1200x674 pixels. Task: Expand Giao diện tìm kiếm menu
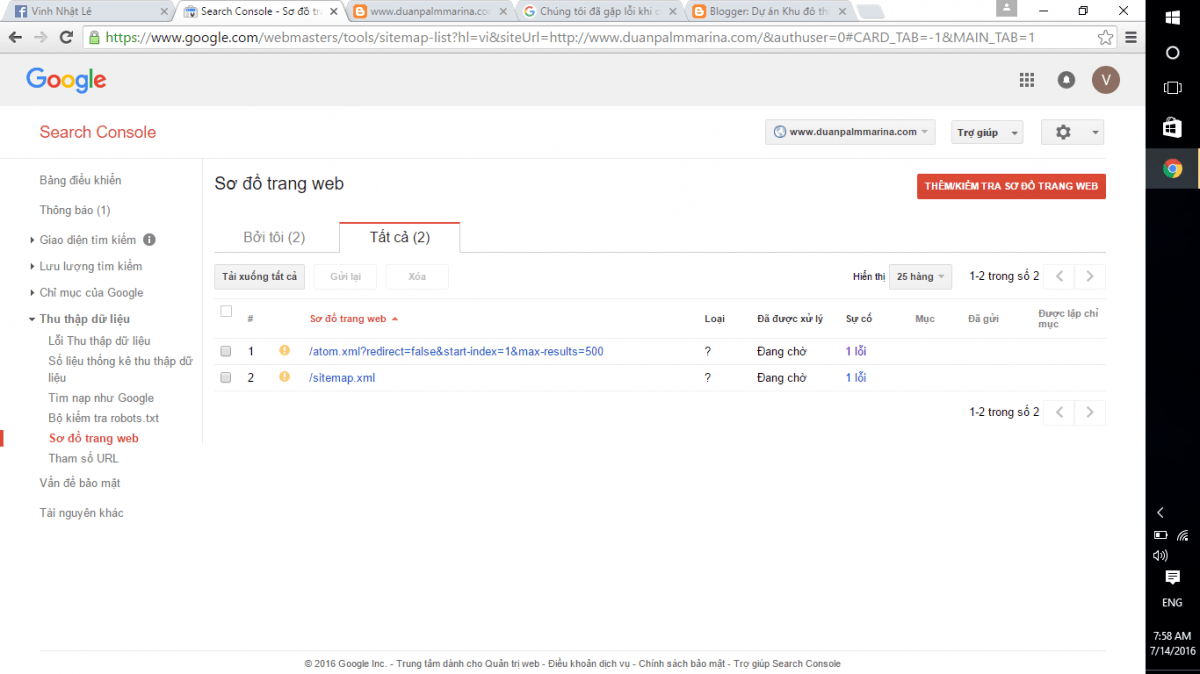point(88,240)
